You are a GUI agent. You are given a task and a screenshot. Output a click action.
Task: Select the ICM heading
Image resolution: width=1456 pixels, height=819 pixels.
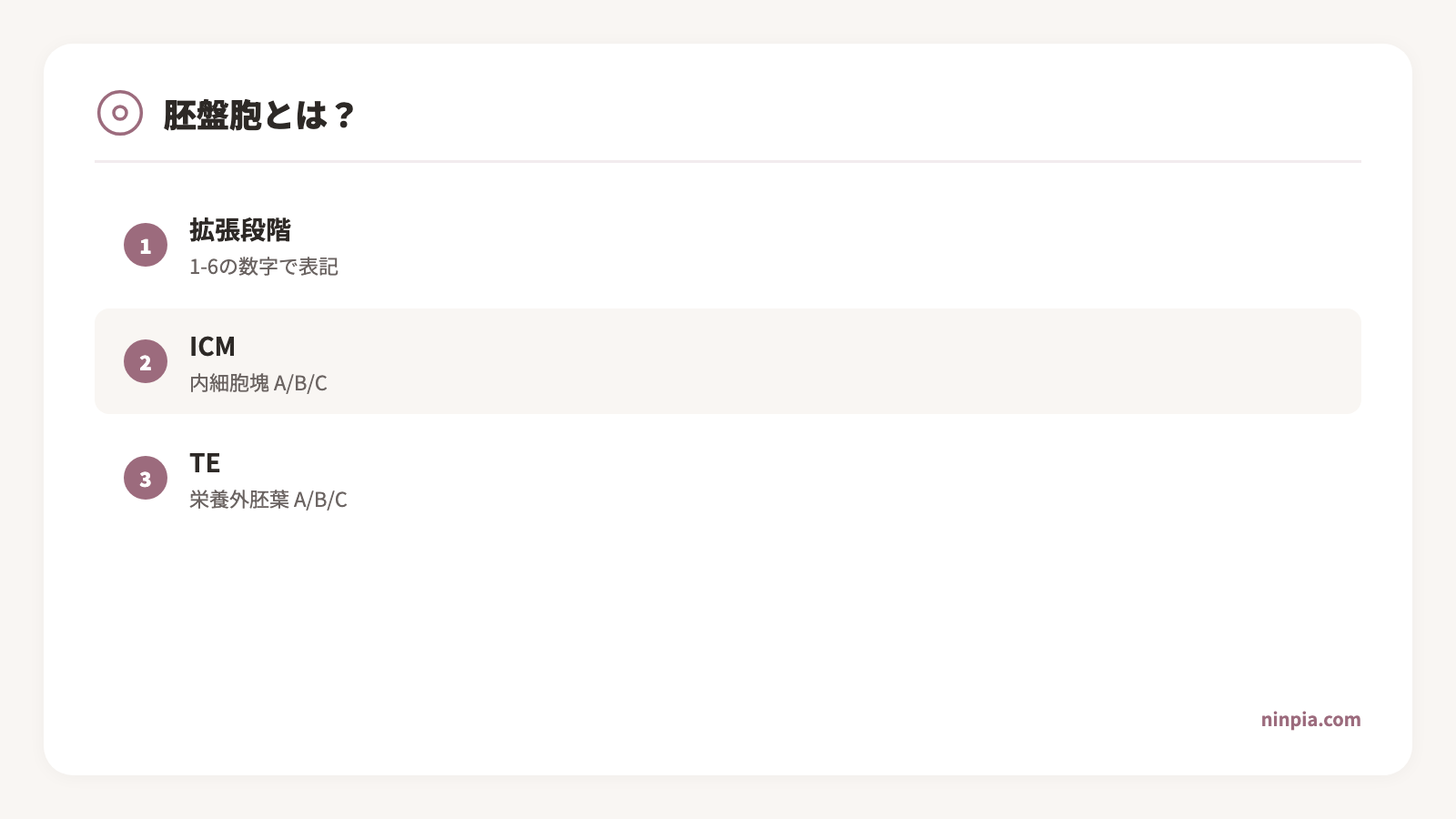212,347
